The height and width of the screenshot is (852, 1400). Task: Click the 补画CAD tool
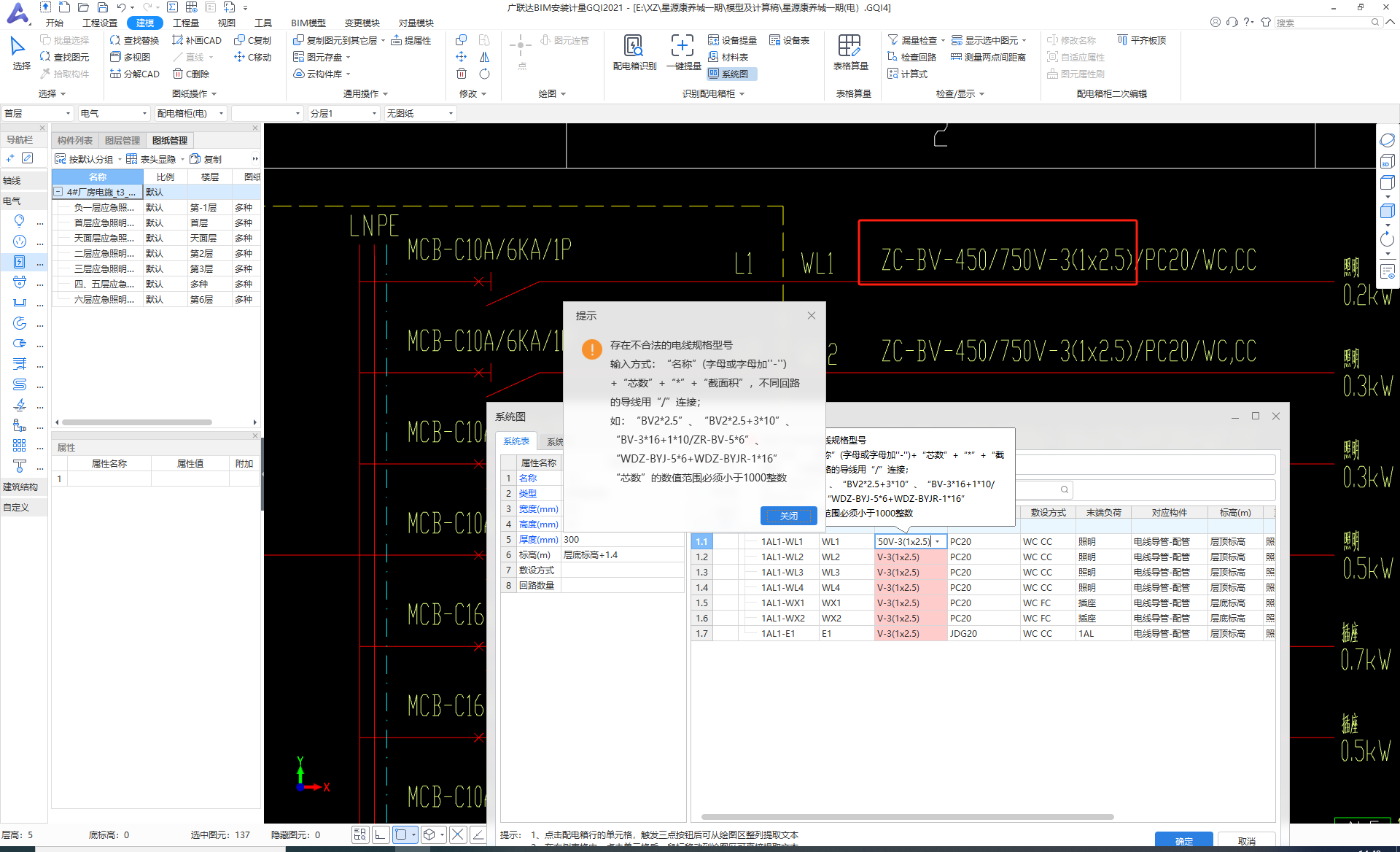[x=197, y=40]
